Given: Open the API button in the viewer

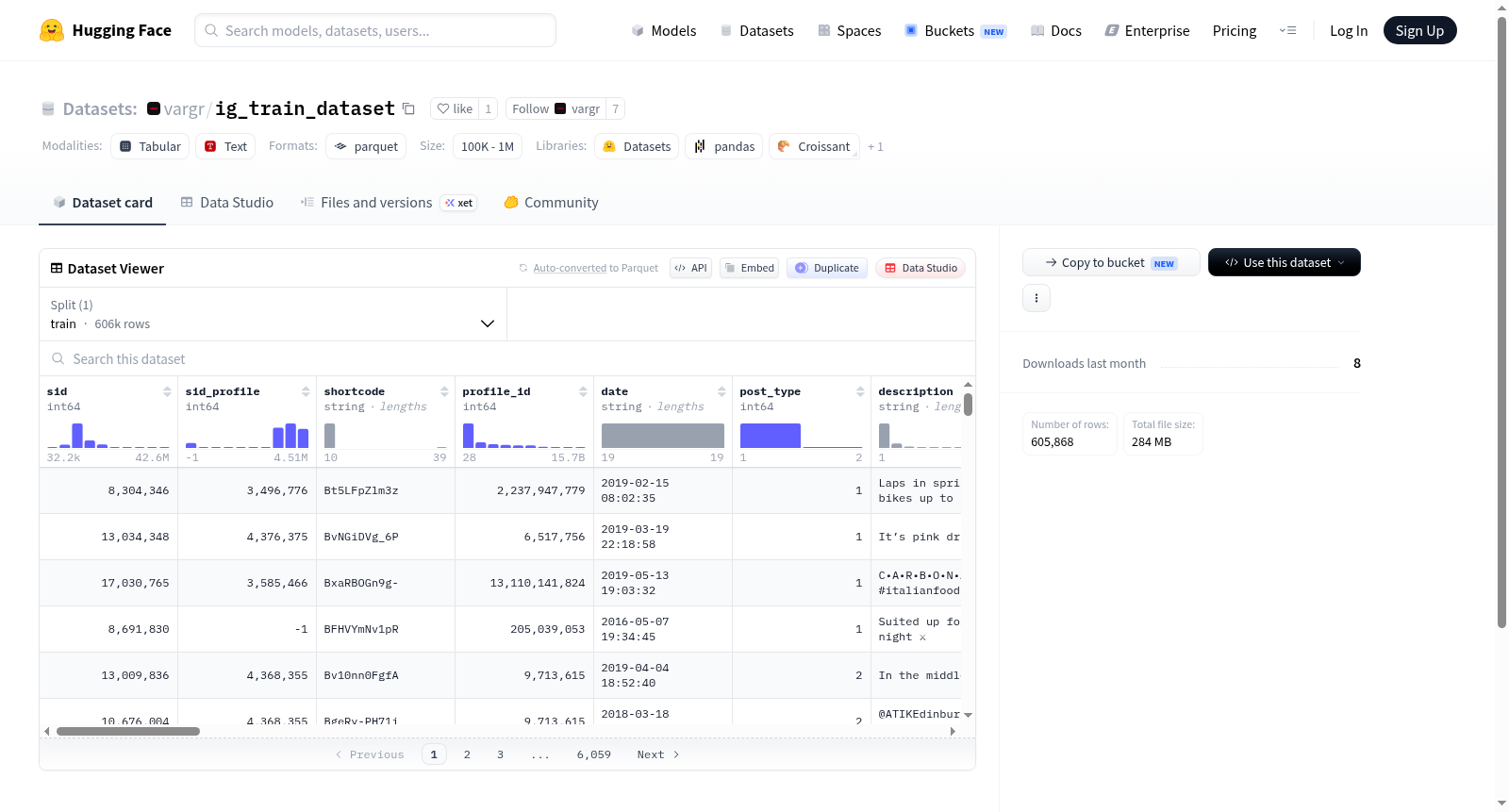Looking at the screenshot, I should coord(690,268).
